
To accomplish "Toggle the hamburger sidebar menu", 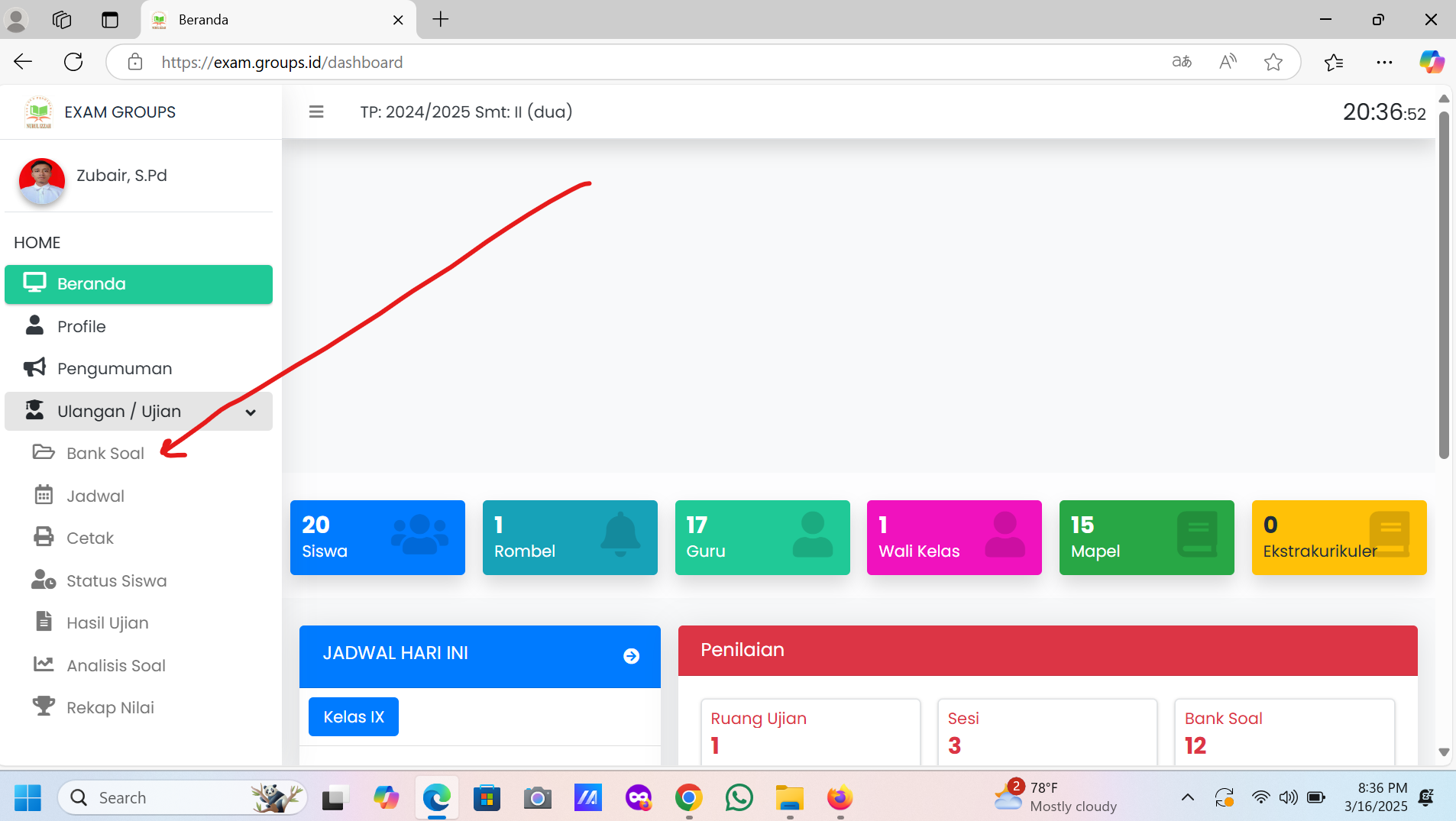I will [316, 112].
